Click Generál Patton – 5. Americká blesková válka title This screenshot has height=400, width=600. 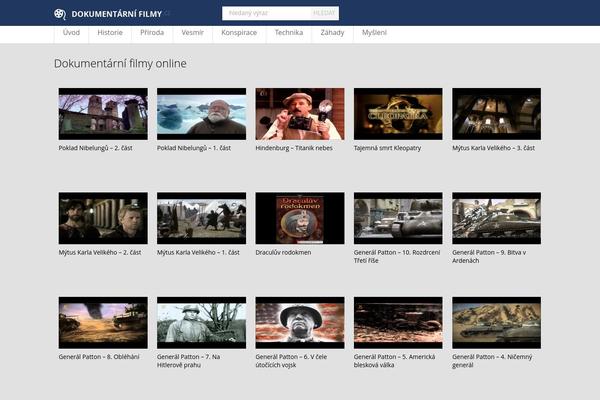pos(395,361)
